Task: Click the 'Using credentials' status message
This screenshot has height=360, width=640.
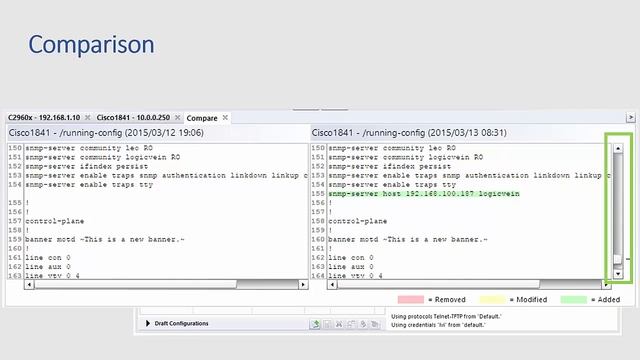Action: [438, 325]
